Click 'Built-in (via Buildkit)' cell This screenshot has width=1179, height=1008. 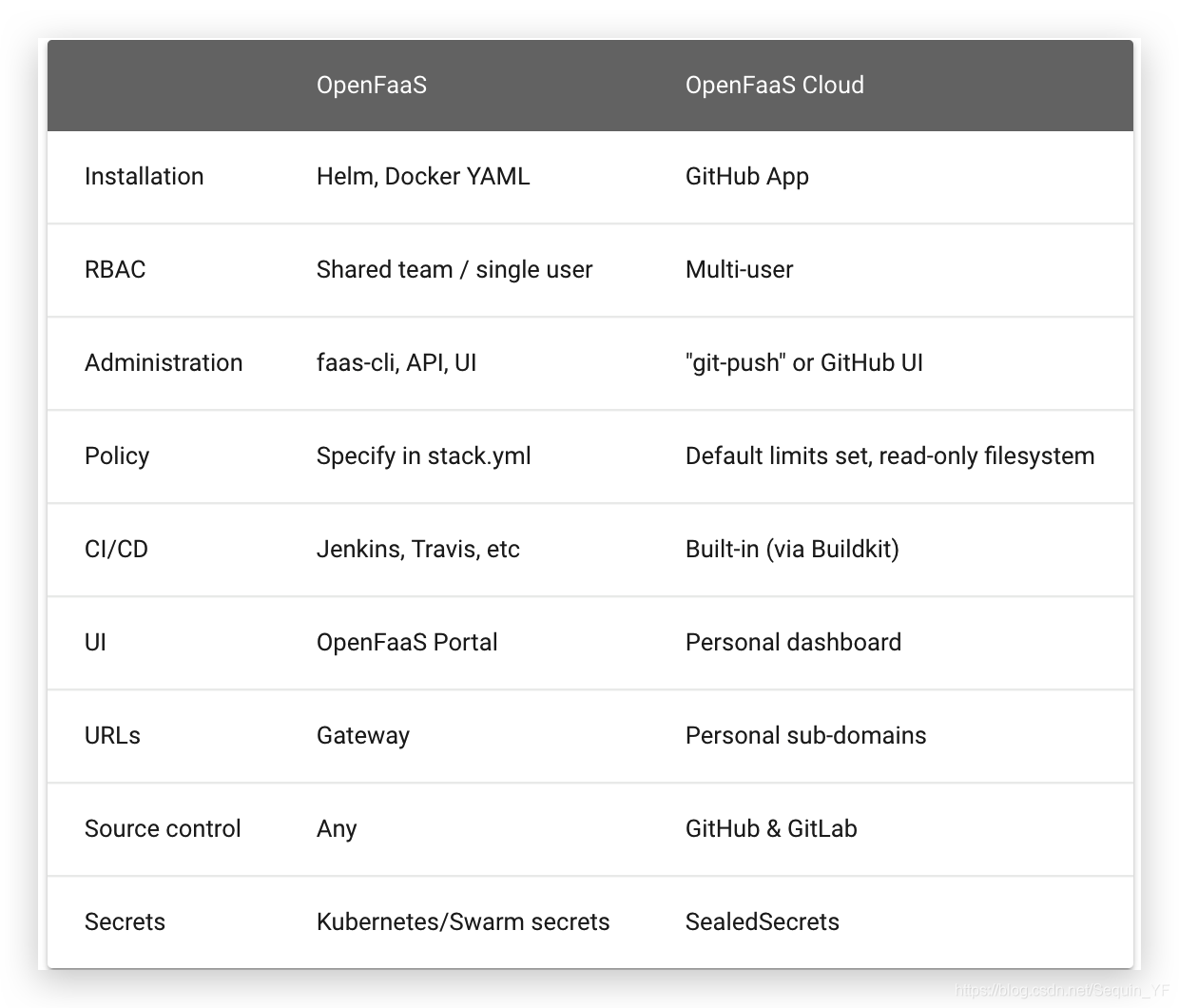[x=792, y=549]
